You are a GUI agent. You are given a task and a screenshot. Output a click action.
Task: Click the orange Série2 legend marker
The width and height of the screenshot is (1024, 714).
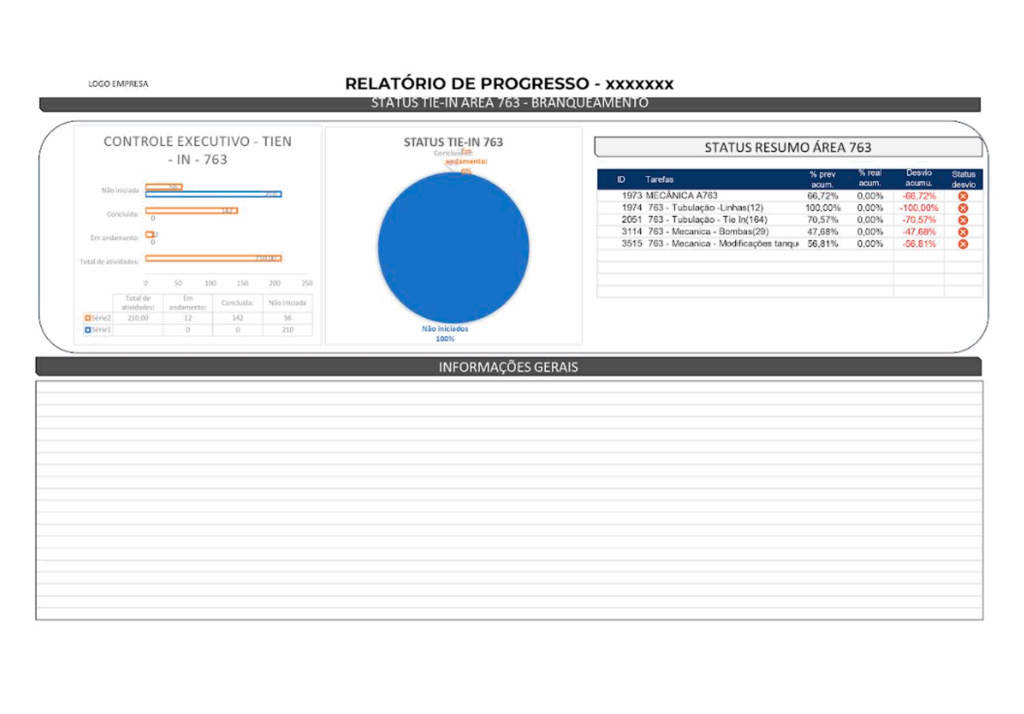click(x=88, y=318)
